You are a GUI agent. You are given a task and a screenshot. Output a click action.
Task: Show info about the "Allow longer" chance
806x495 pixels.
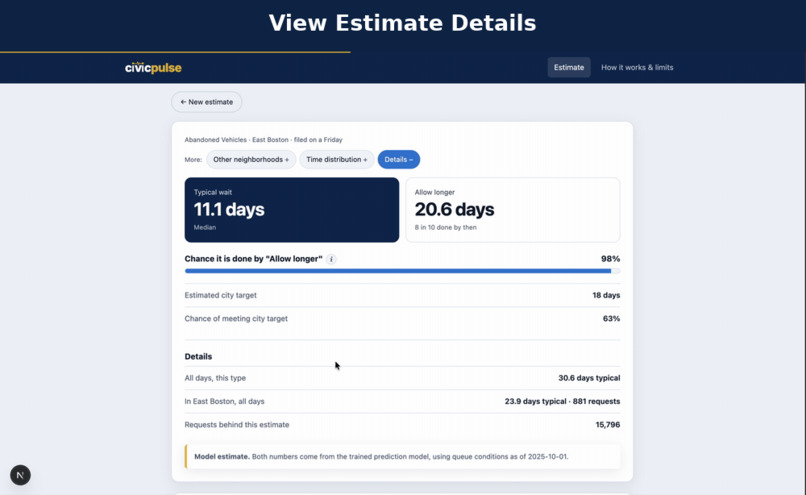point(331,259)
